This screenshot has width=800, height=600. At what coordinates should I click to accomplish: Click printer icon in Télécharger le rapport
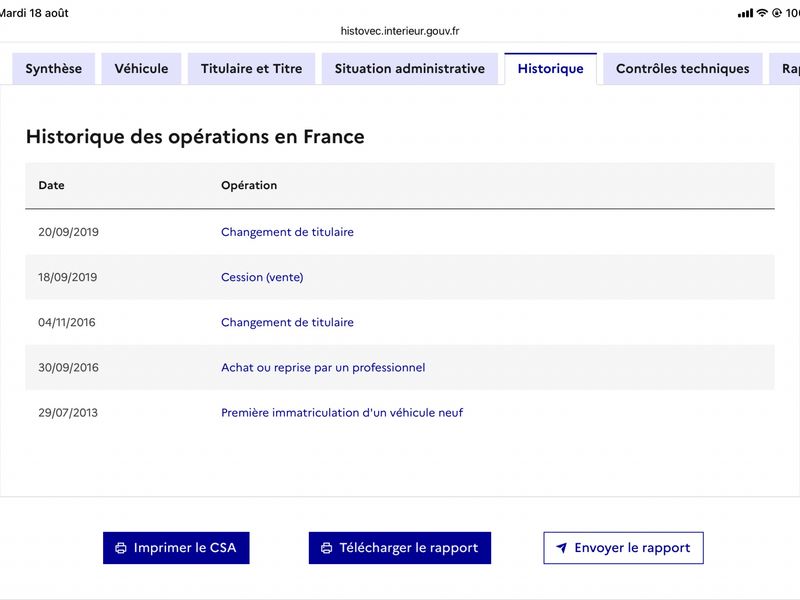[x=327, y=548]
